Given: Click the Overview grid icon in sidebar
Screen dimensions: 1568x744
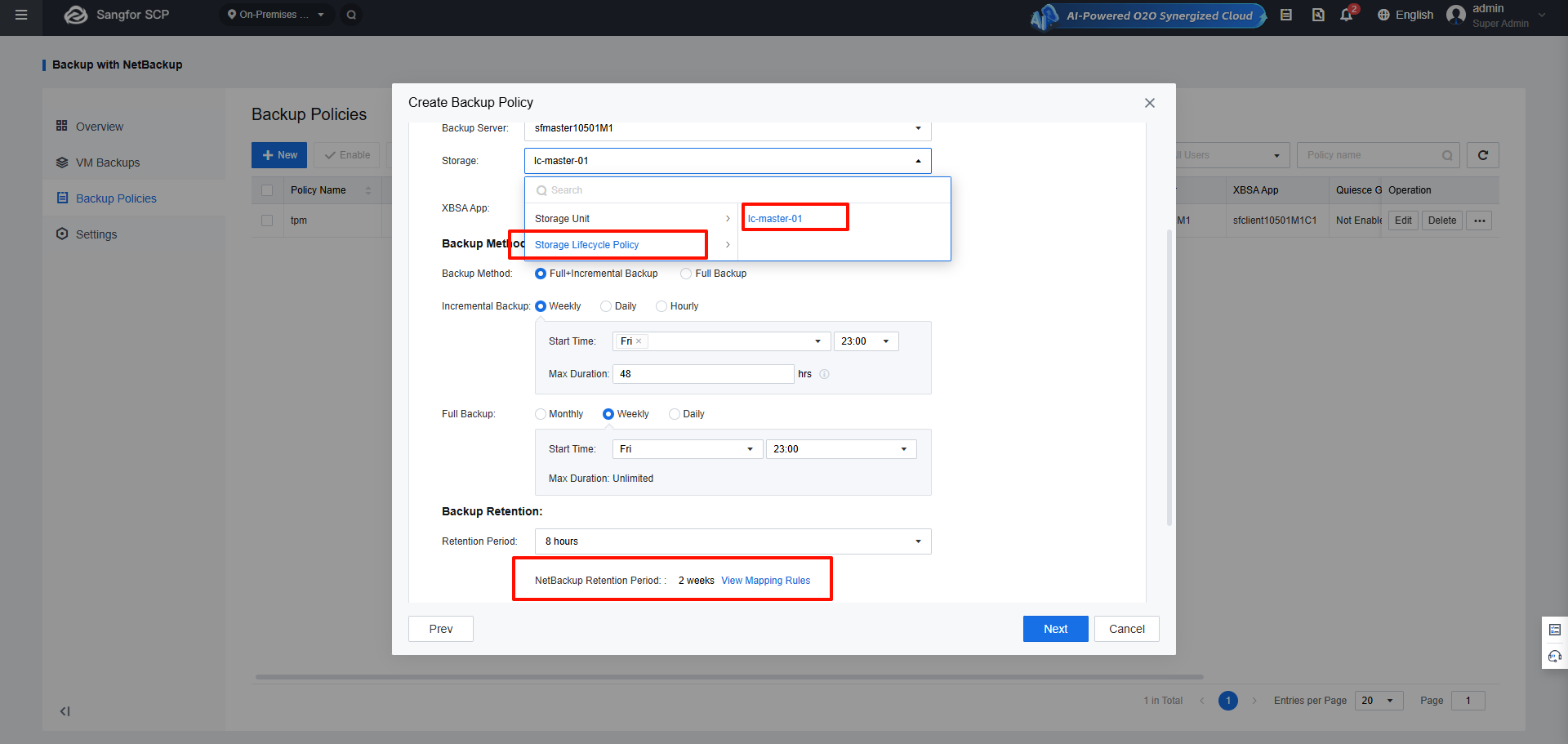Looking at the screenshot, I should click(62, 126).
